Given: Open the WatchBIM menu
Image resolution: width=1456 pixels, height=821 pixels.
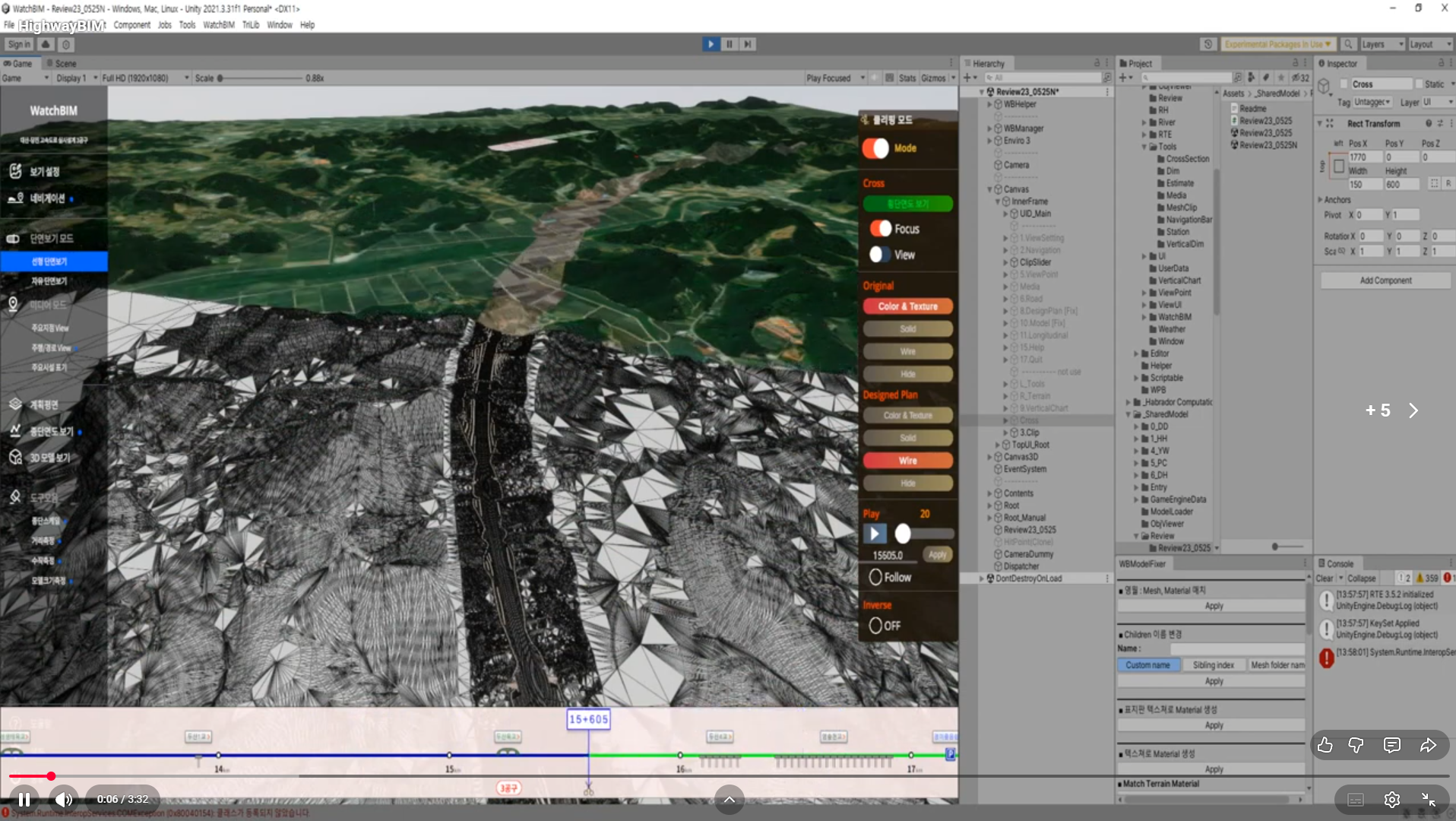Looking at the screenshot, I should click(218, 25).
